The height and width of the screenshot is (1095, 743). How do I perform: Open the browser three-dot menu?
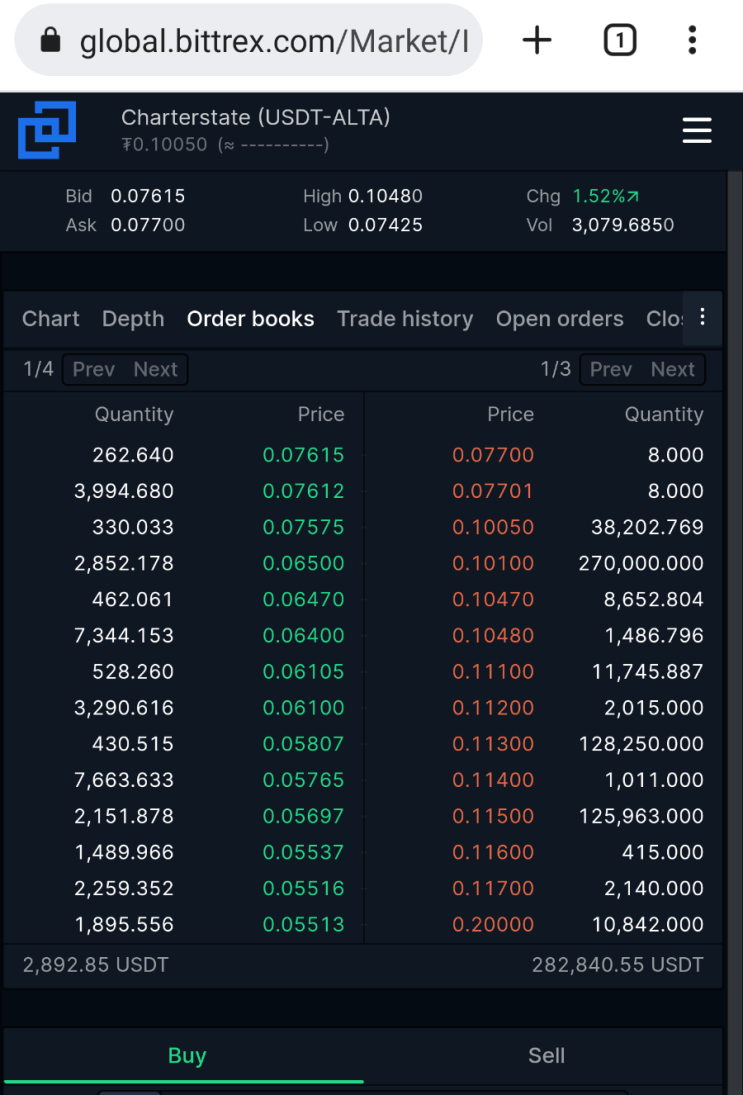pos(692,41)
